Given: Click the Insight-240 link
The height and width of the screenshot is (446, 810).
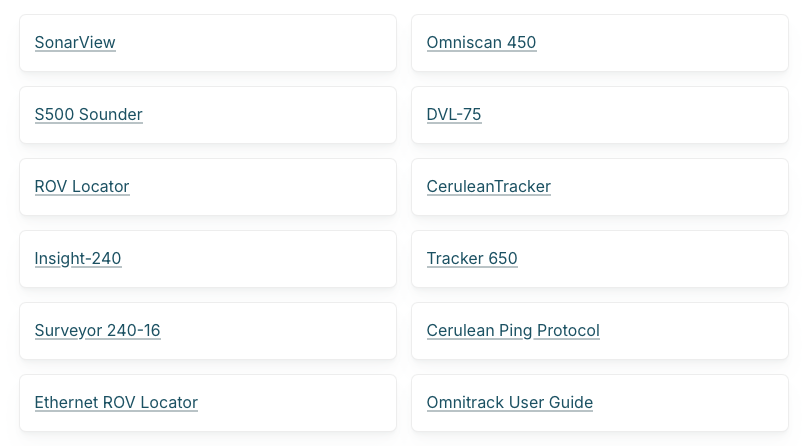Looking at the screenshot, I should pos(78,259).
